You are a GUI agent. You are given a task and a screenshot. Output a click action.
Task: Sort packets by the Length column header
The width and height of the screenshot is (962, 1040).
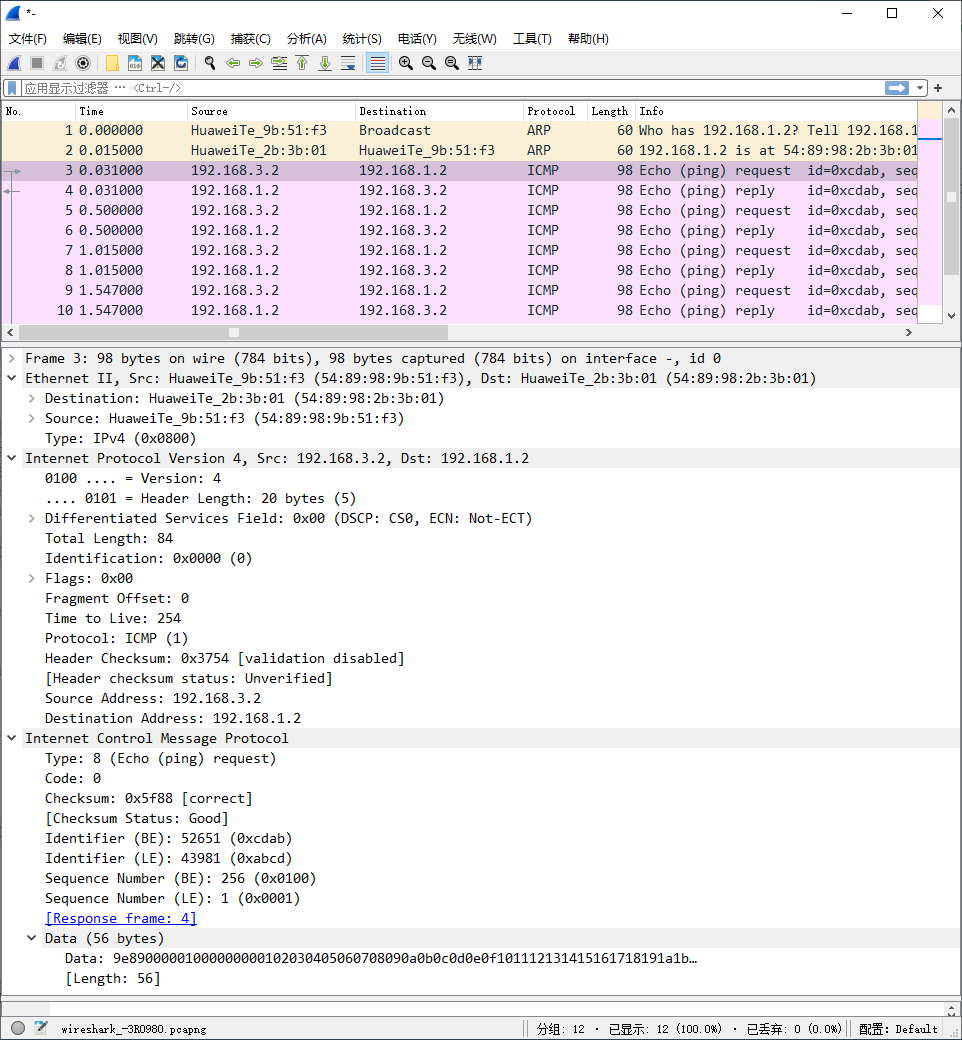612,111
